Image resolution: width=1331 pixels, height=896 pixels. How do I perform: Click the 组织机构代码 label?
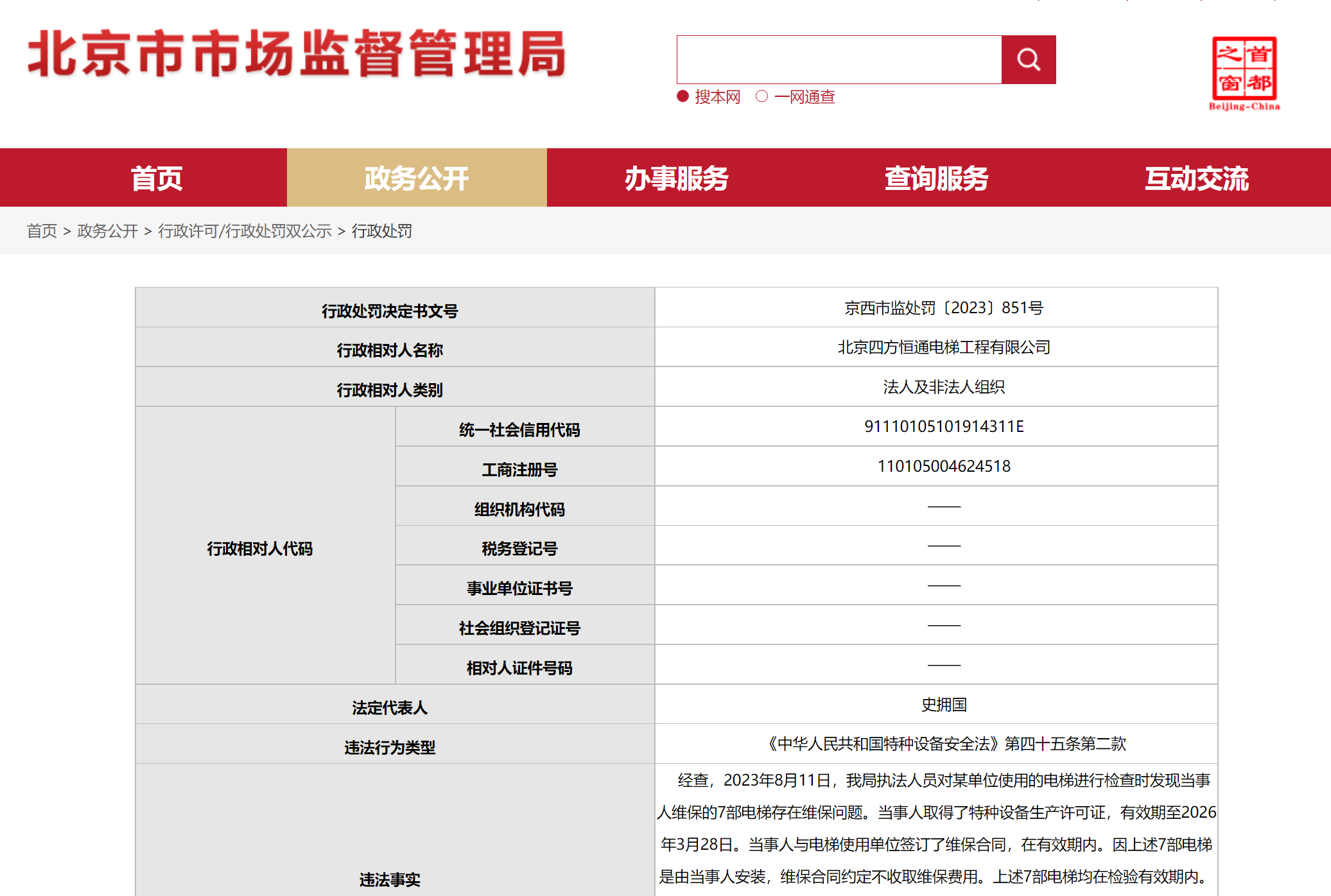click(x=519, y=510)
